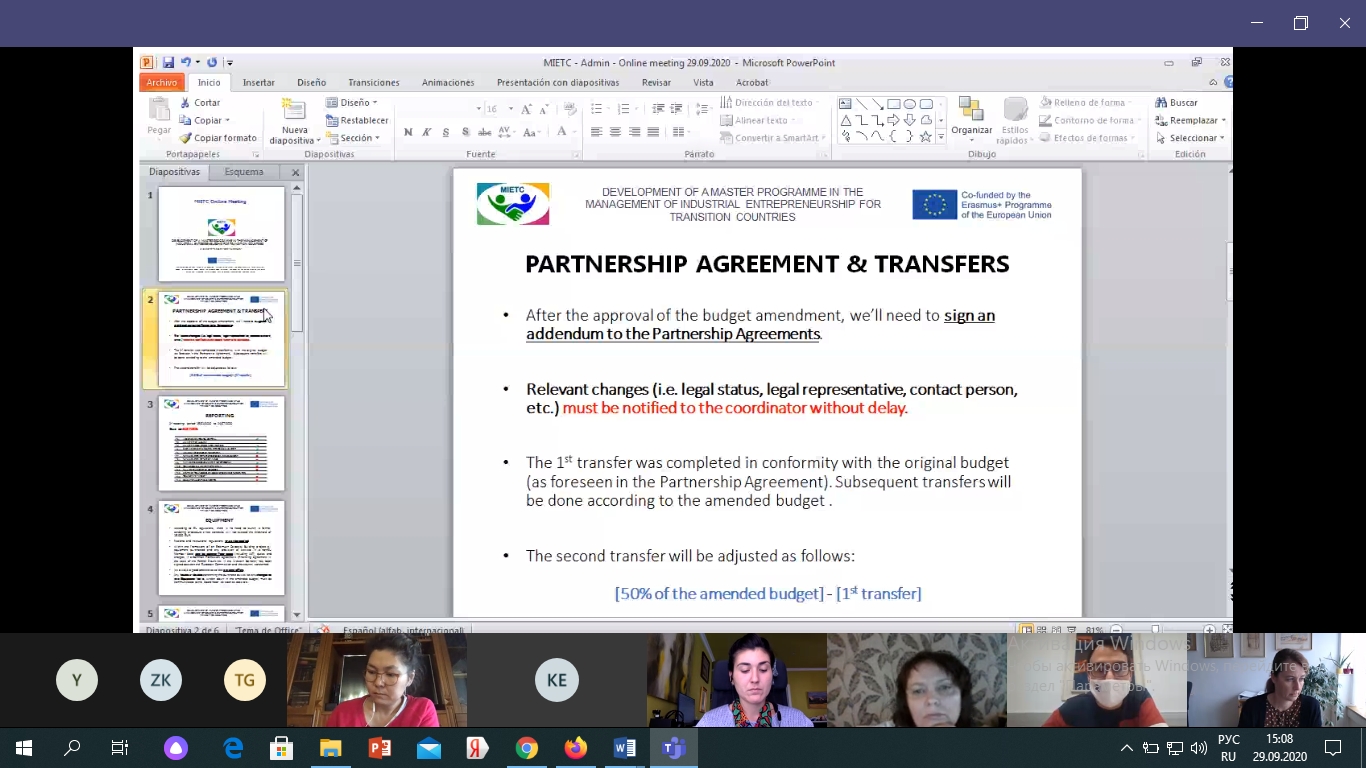Open the Transiciones ribbon tab

point(373,83)
